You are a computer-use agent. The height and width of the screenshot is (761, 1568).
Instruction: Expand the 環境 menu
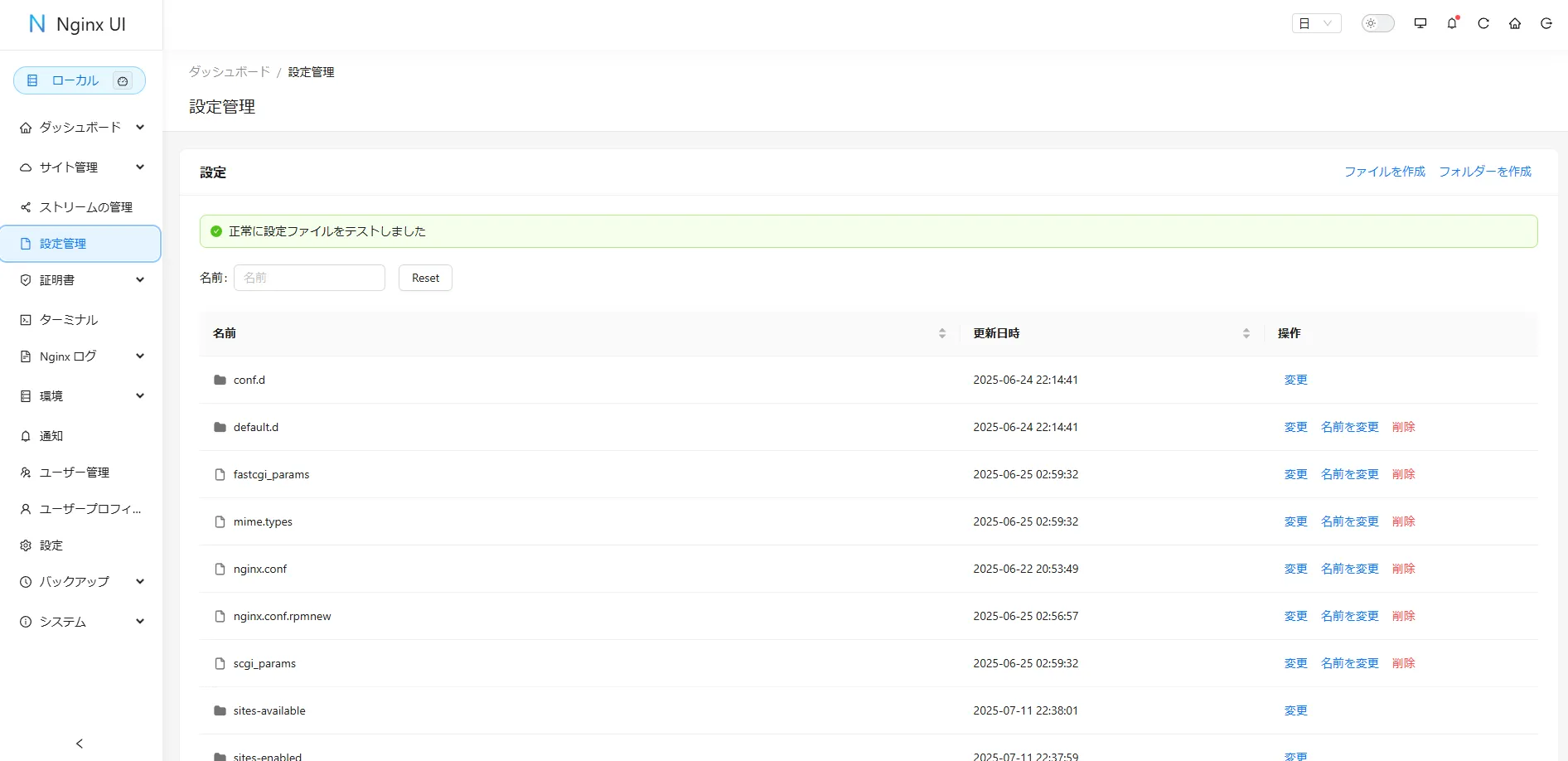pyautogui.click(x=81, y=395)
